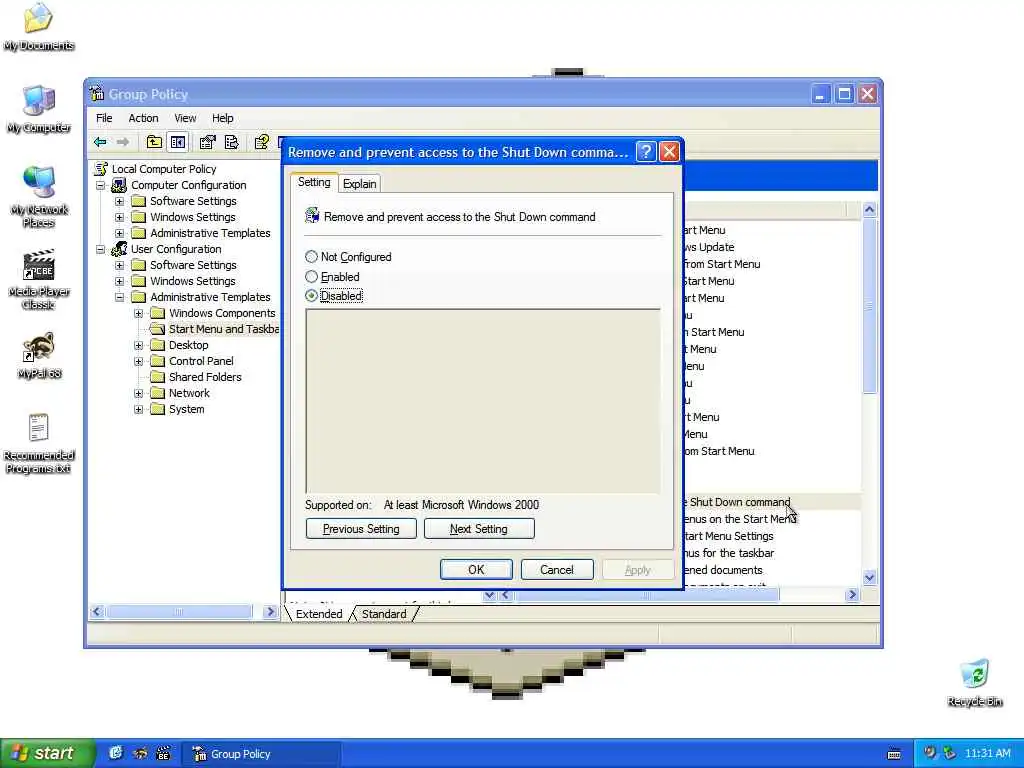The height and width of the screenshot is (768, 1024).
Task: Expand the Control Panel folder
Action: pos(138,361)
